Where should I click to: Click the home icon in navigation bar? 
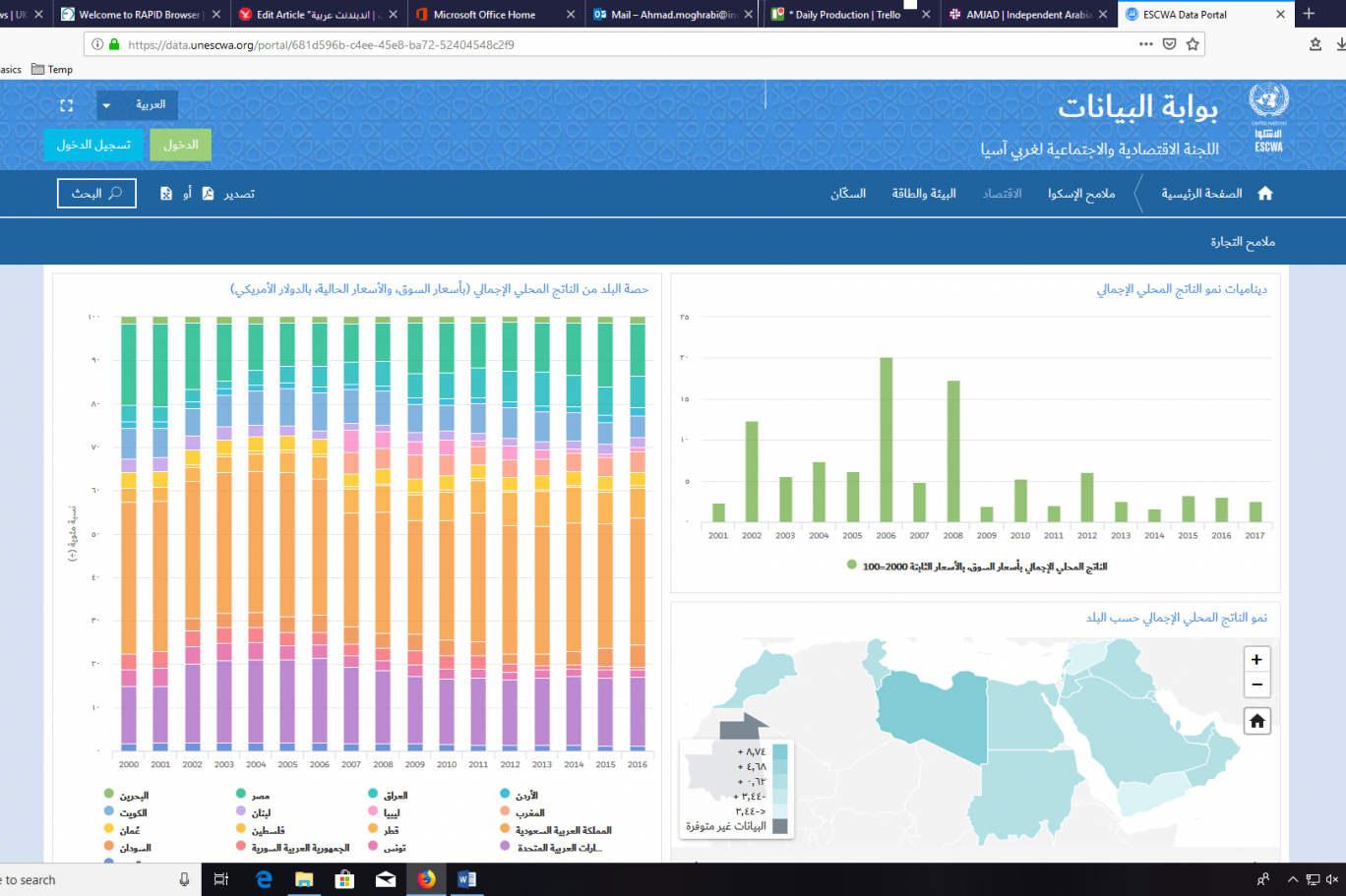click(1265, 194)
